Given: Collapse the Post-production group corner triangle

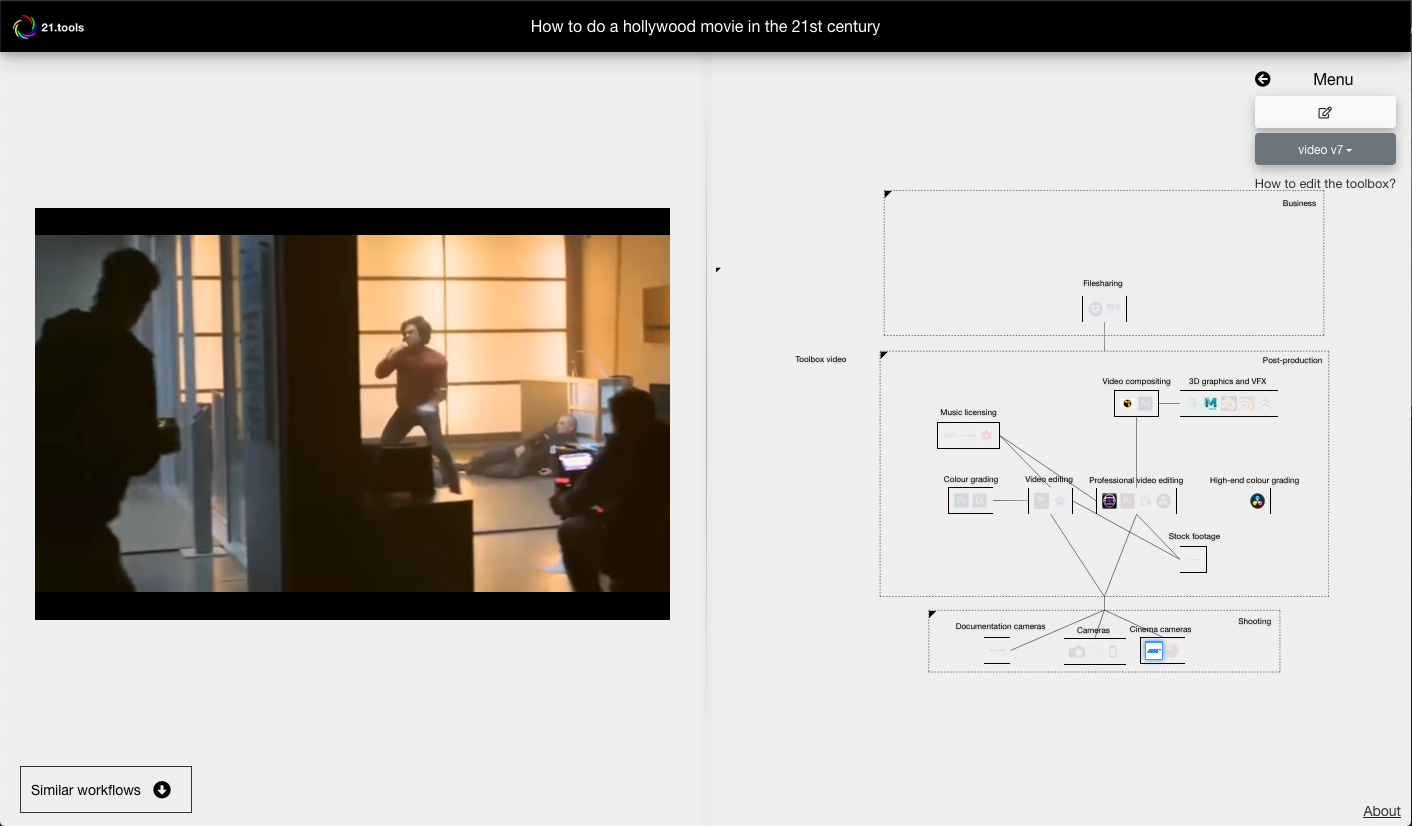Looking at the screenshot, I should [x=883, y=354].
